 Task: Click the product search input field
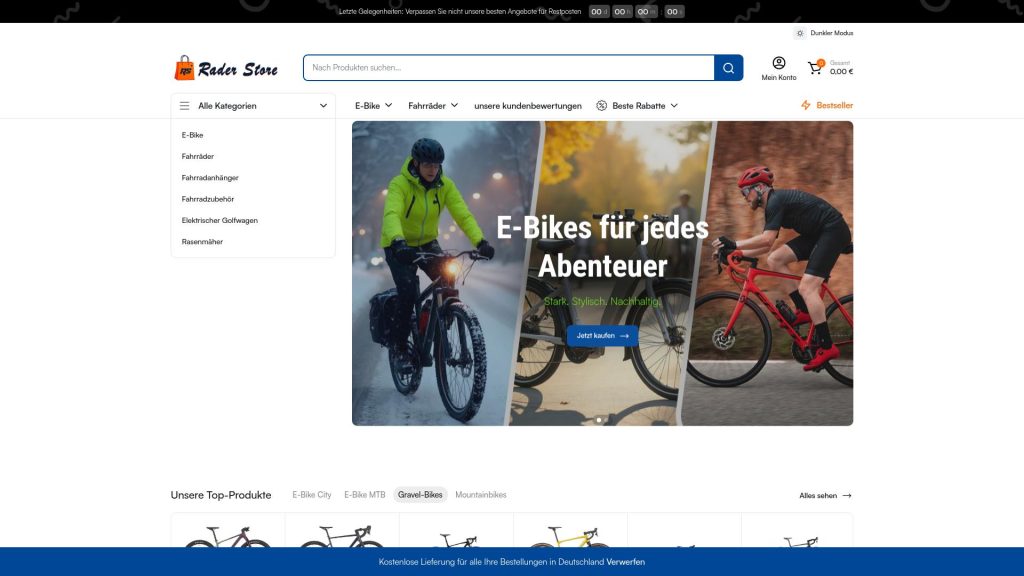pos(500,67)
